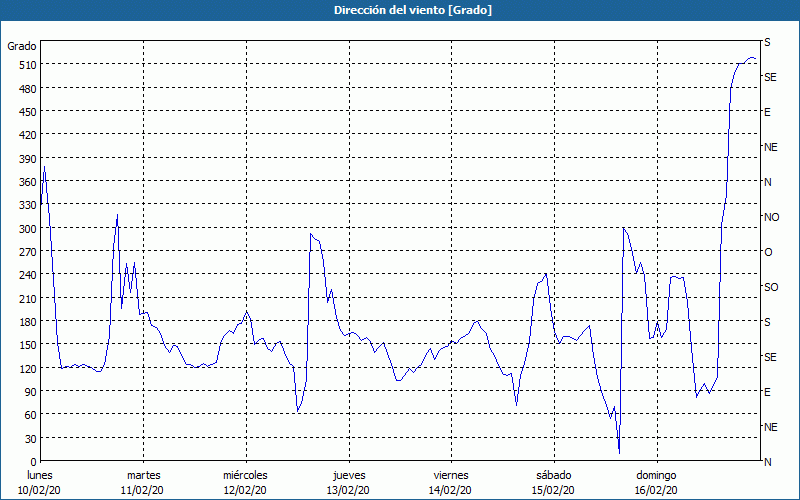This screenshot has height=500, width=800.
Task: Click the 'N' label beside the 360 gridline
Action: pos(767,182)
